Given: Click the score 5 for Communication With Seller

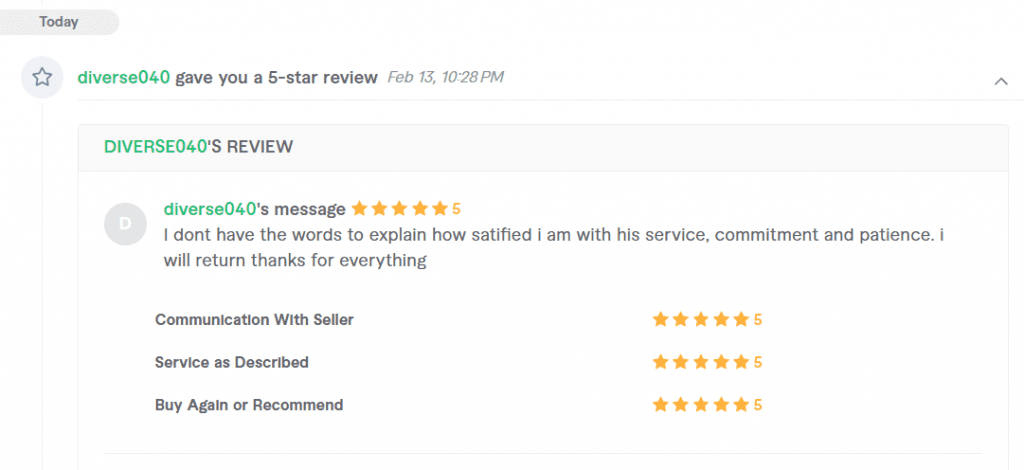Looking at the screenshot, I should click(758, 320).
